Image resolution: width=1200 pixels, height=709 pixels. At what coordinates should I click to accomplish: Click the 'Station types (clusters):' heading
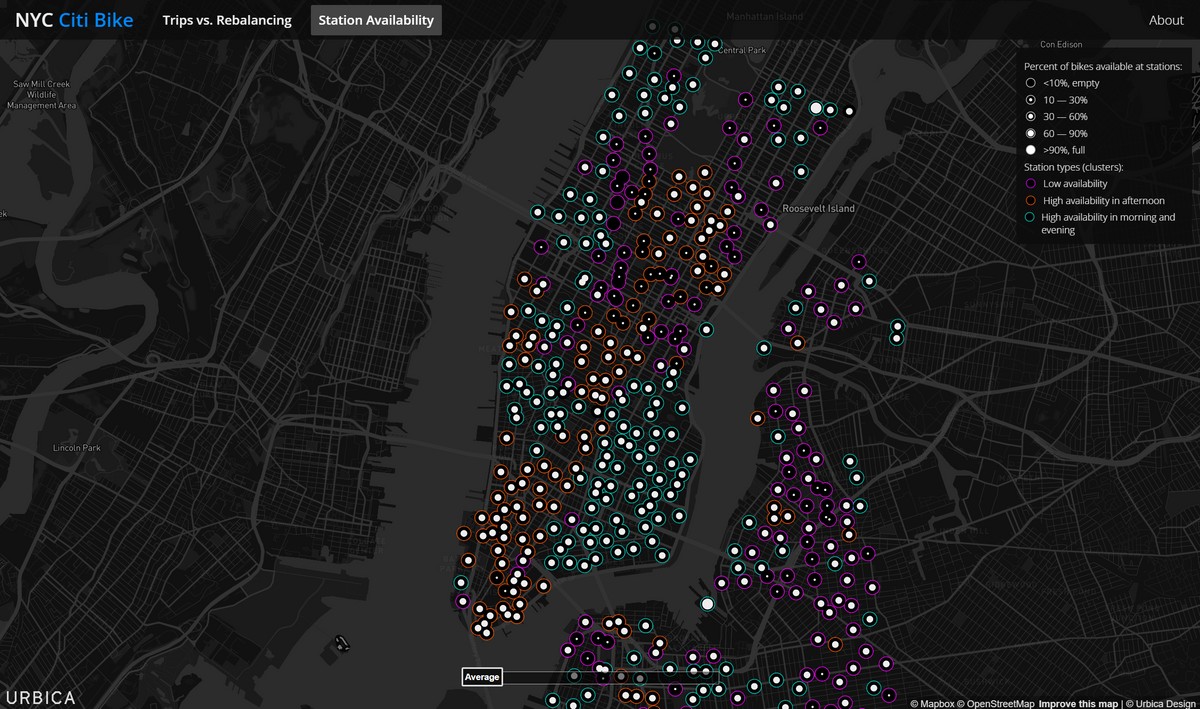tap(1074, 166)
